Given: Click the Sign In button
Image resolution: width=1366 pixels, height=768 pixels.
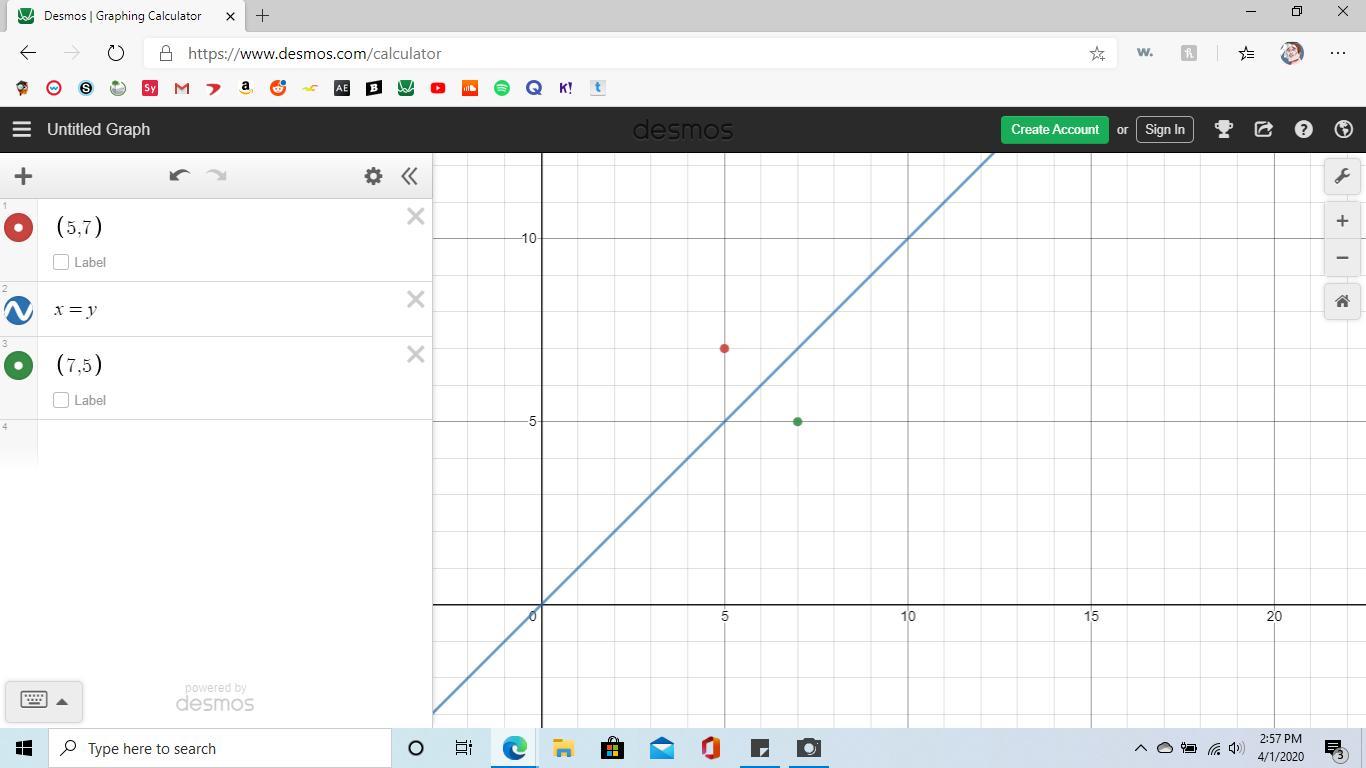Looking at the screenshot, I should click(1165, 129).
